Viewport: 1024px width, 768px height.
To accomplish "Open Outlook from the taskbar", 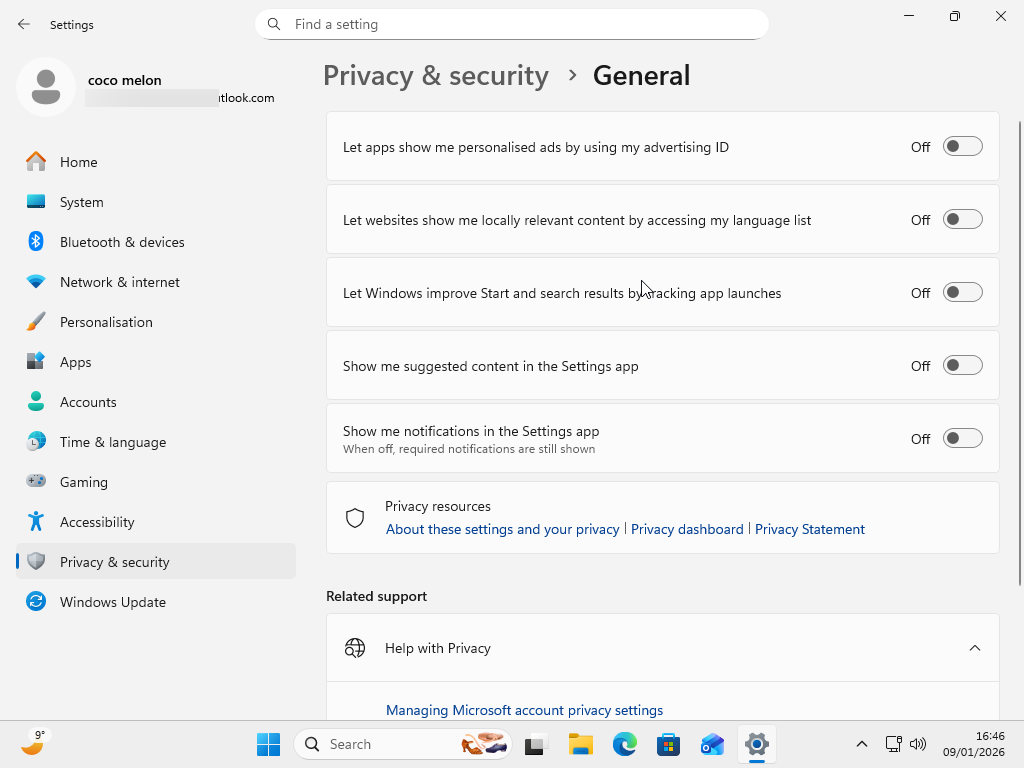I will (x=712, y=744).
